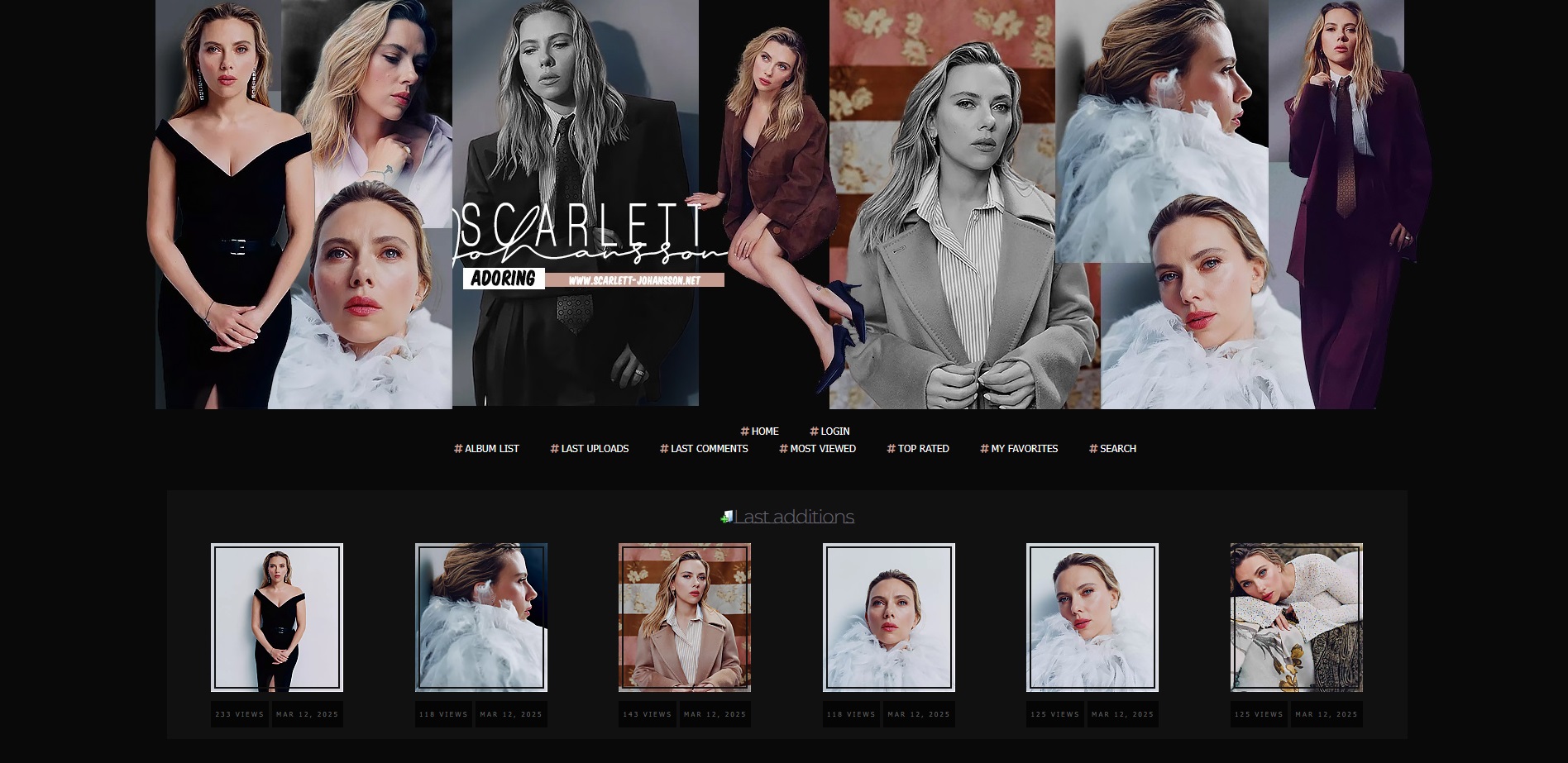Viewport: 1568px width, 763px height.
Task: Open the Album List page
Action: [x=486, y=449]
